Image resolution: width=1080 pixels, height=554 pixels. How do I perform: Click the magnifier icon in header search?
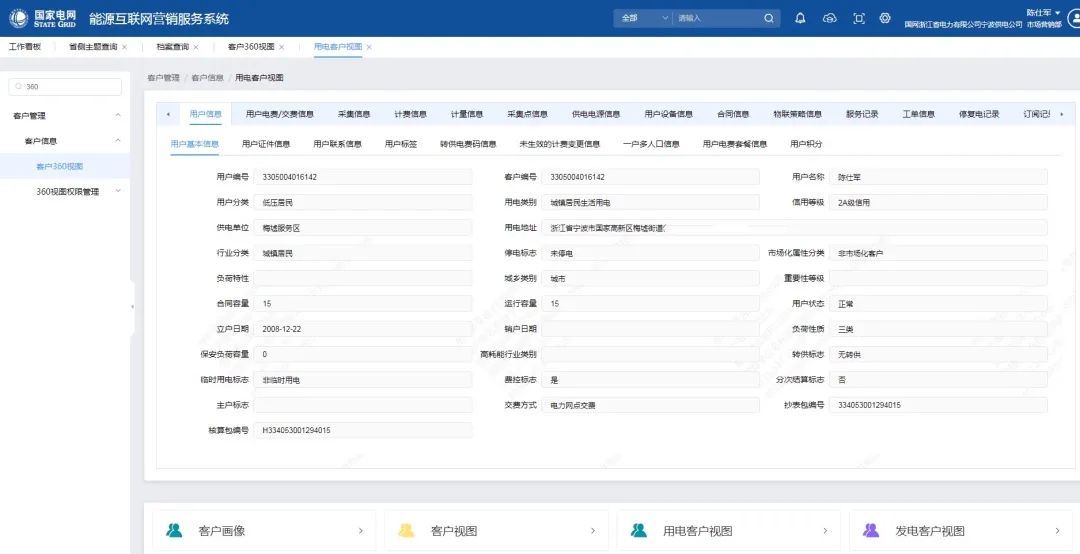click(x=769, y=19)
